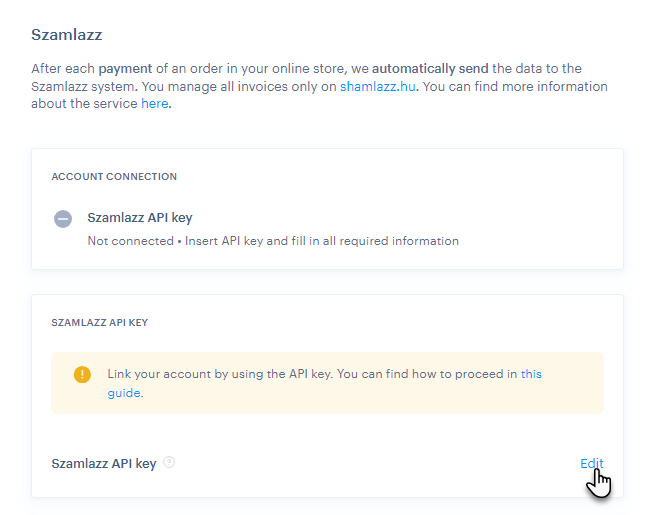Click the grey minus not-connected status icon
The width and height of the screenshot is (656, 515).
coord(63,219)
